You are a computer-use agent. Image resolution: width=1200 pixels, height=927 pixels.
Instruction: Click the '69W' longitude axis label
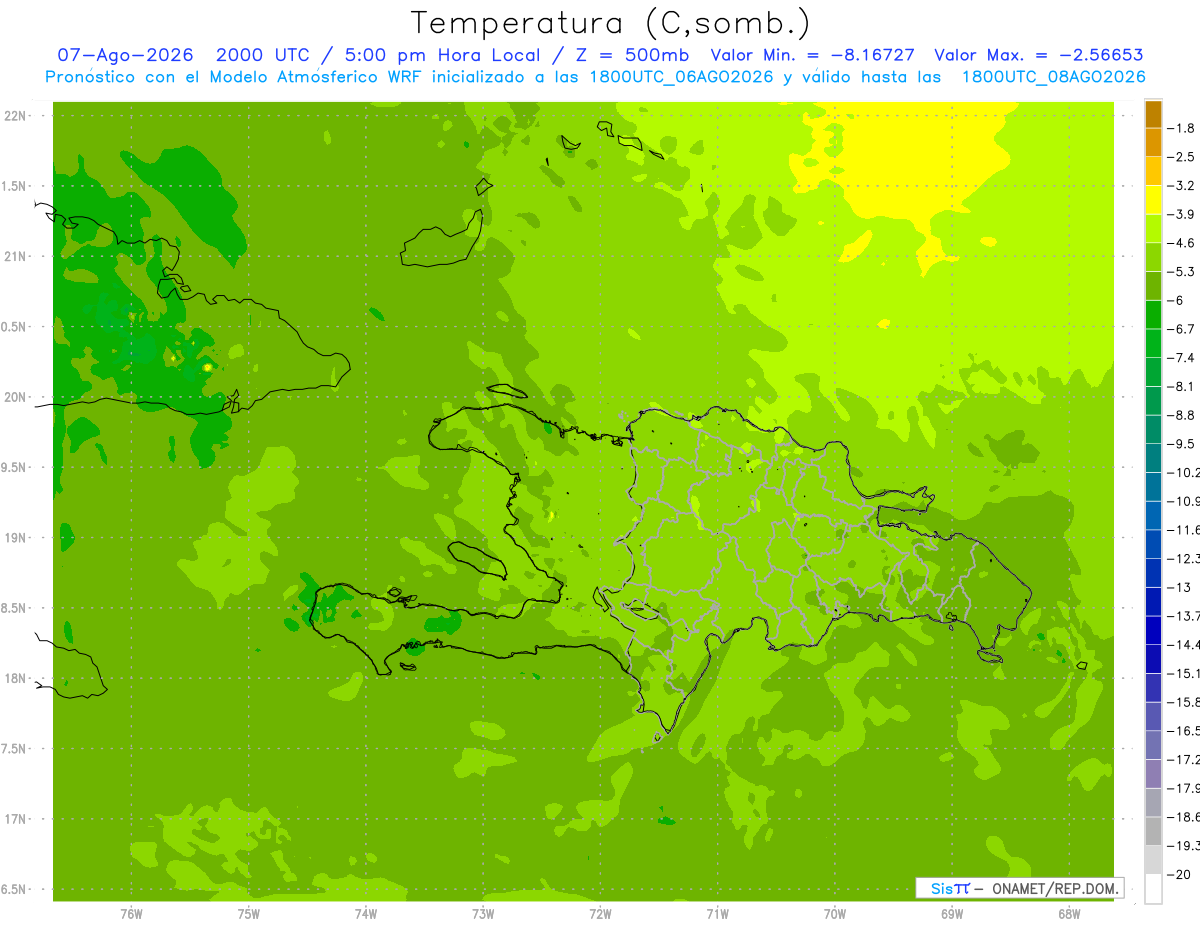[952, 913]
